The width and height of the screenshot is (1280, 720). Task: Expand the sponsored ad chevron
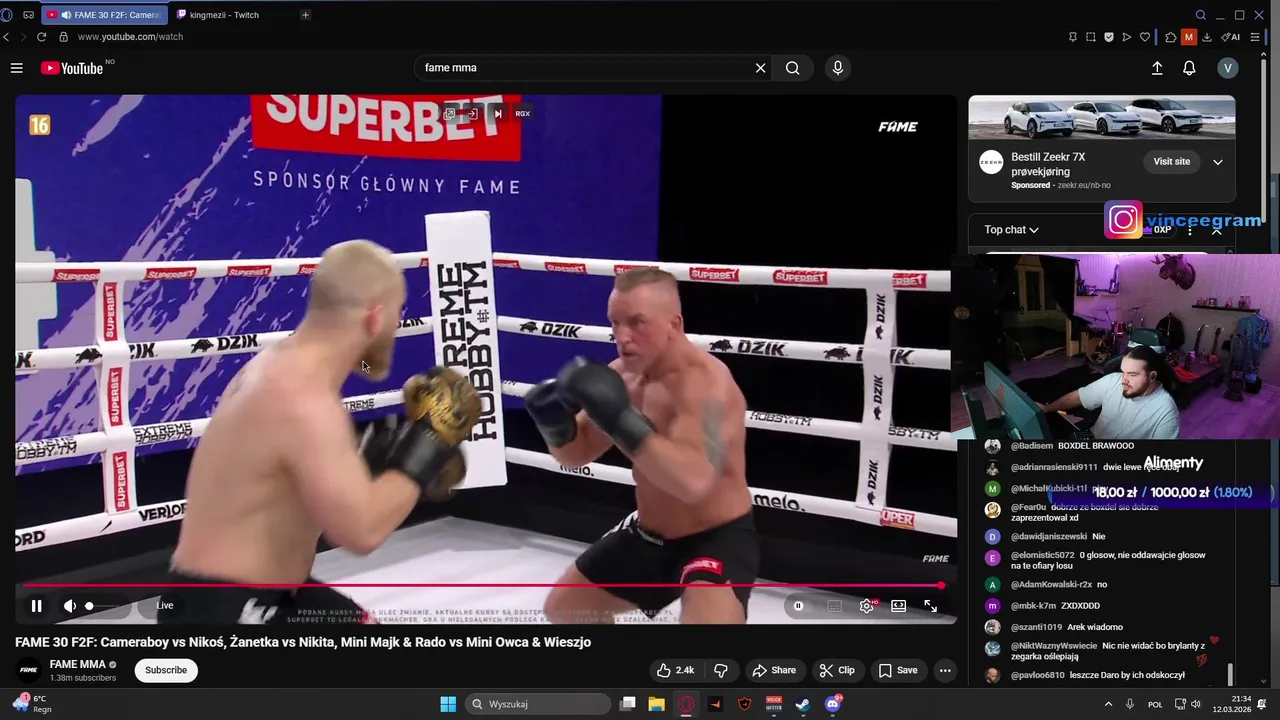tap(1218, 162)
